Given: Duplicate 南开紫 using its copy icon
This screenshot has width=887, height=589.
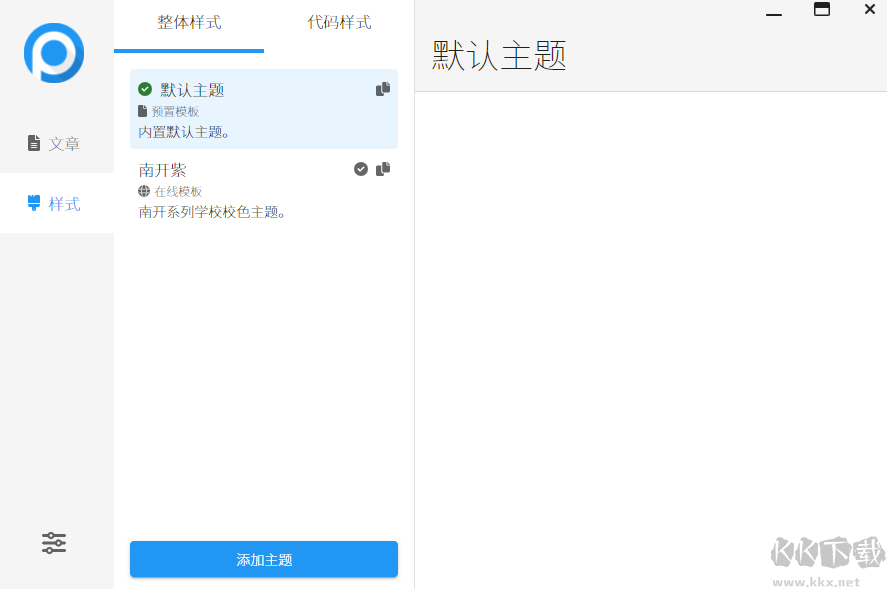Looking at the screenshot, I should [x=382, y=168].
